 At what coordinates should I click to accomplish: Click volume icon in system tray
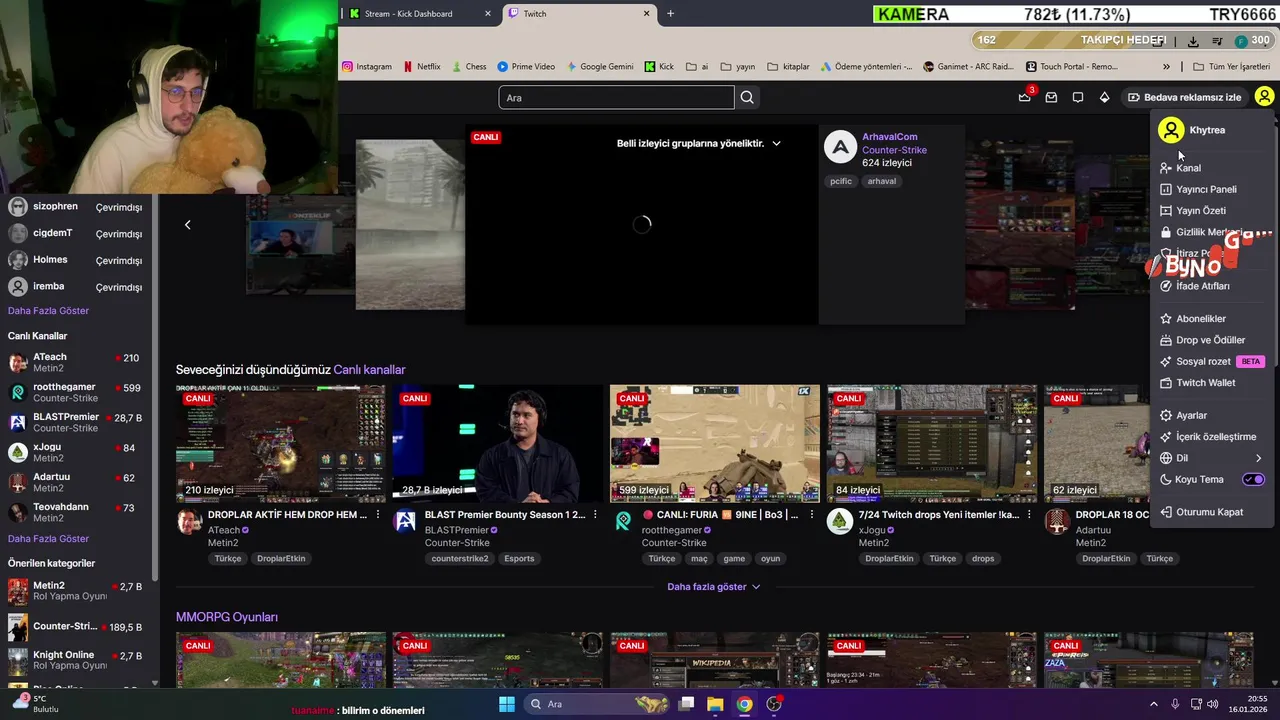click(x=1215, y=704)
